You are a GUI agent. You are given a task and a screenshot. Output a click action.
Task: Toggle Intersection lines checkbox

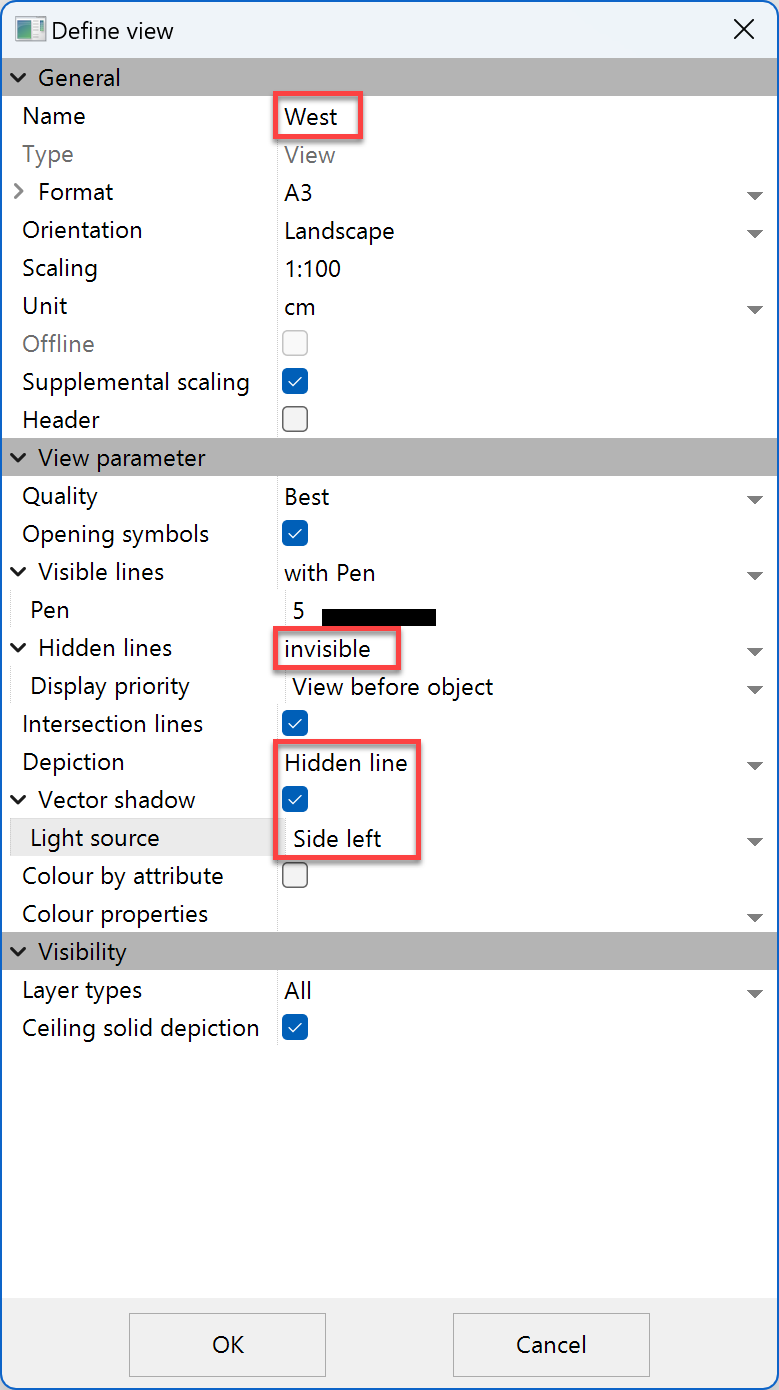(x=295, y=723)
